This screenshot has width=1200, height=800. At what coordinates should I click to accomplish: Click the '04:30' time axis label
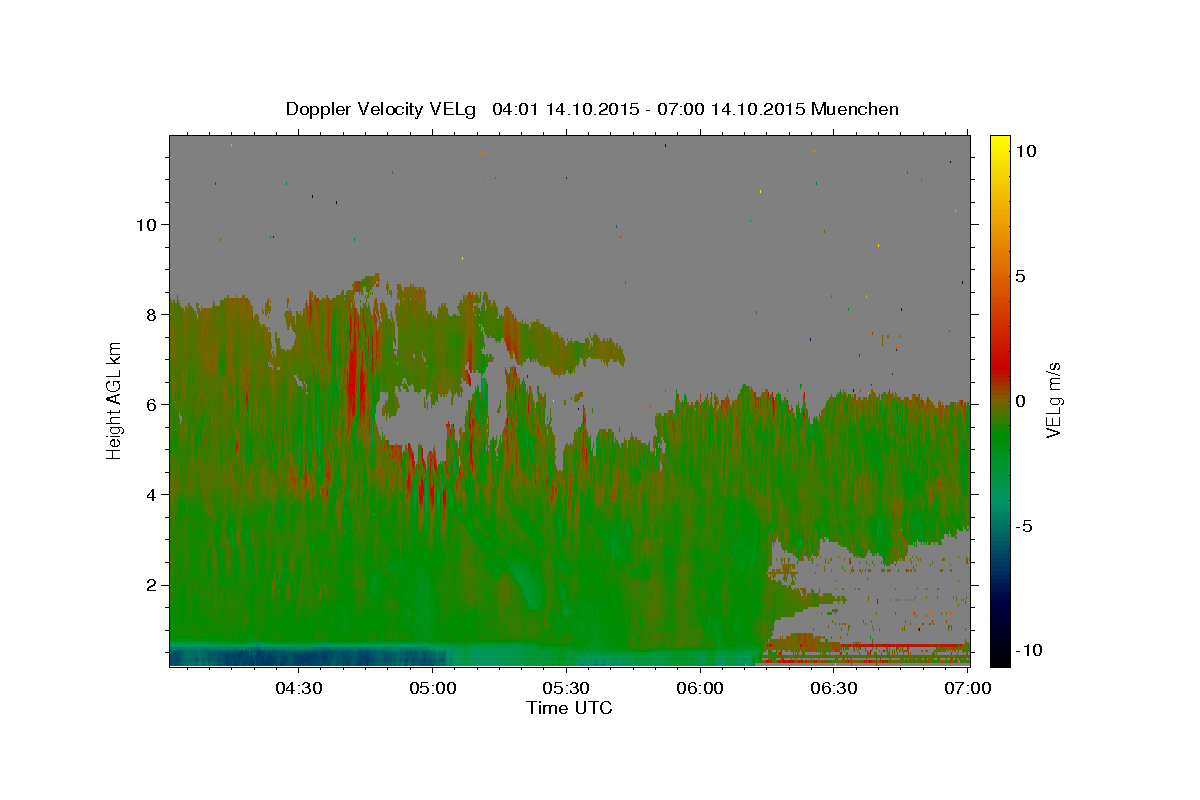(x=298, y=688)
